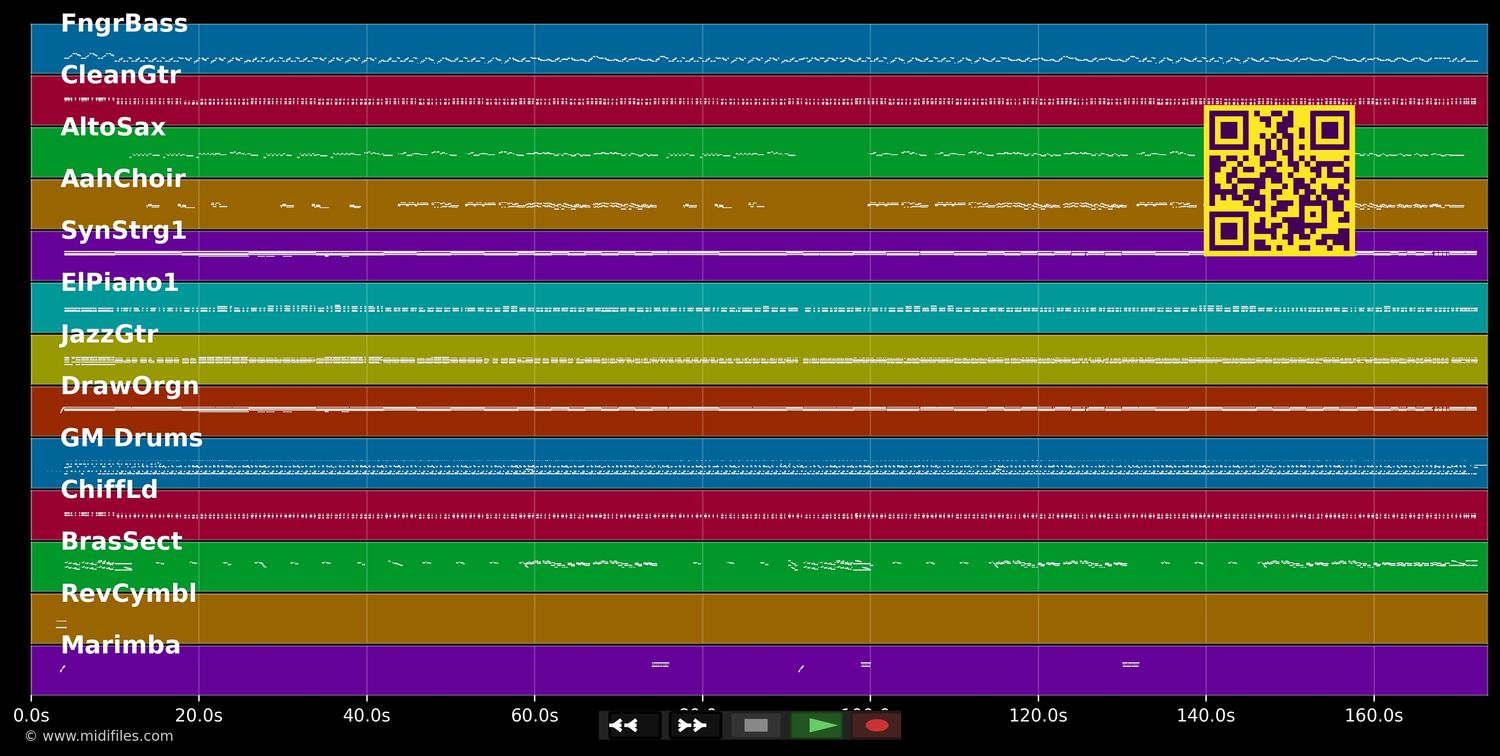Open the www.midifiles.com copyright link
The width and height of the screenshot is (1500, 756).
98,736
